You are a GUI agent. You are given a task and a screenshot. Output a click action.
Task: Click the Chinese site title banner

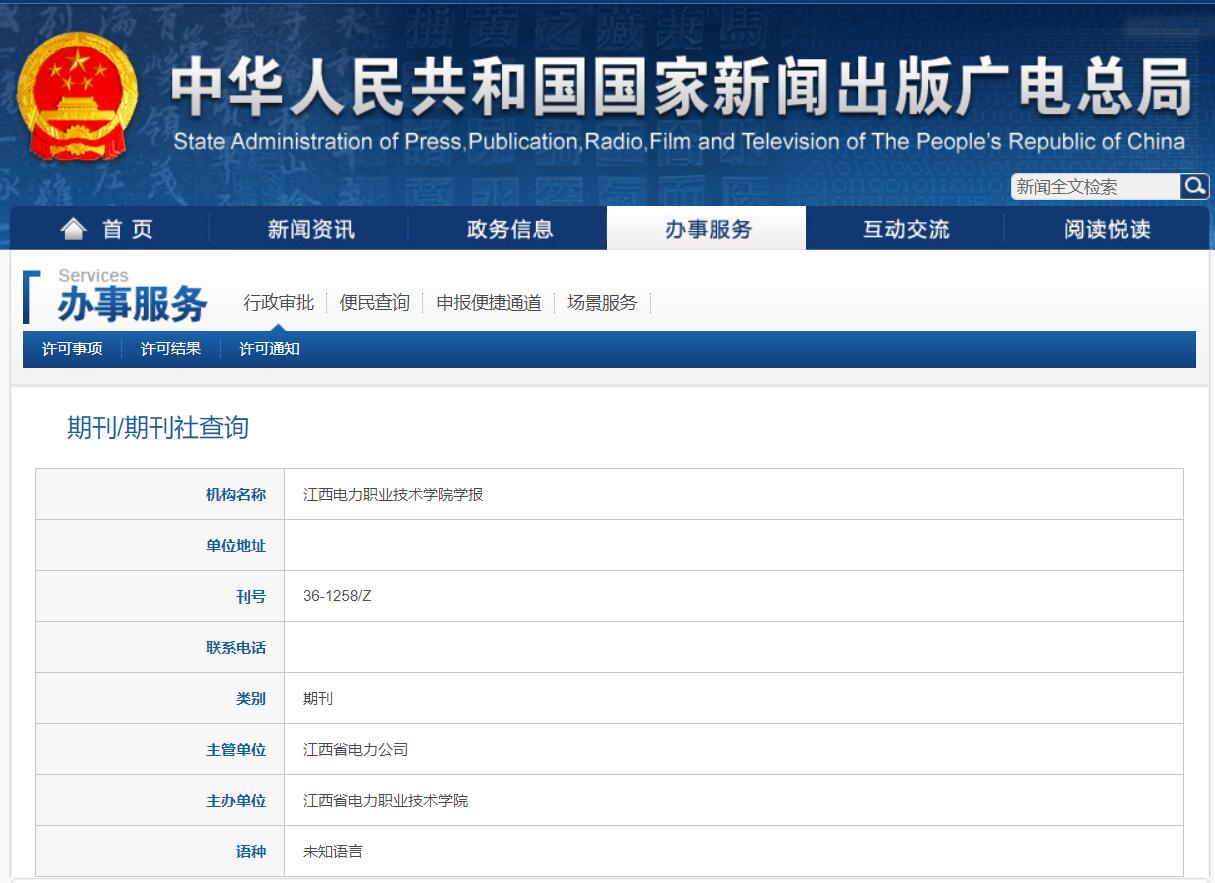point(680,88)
